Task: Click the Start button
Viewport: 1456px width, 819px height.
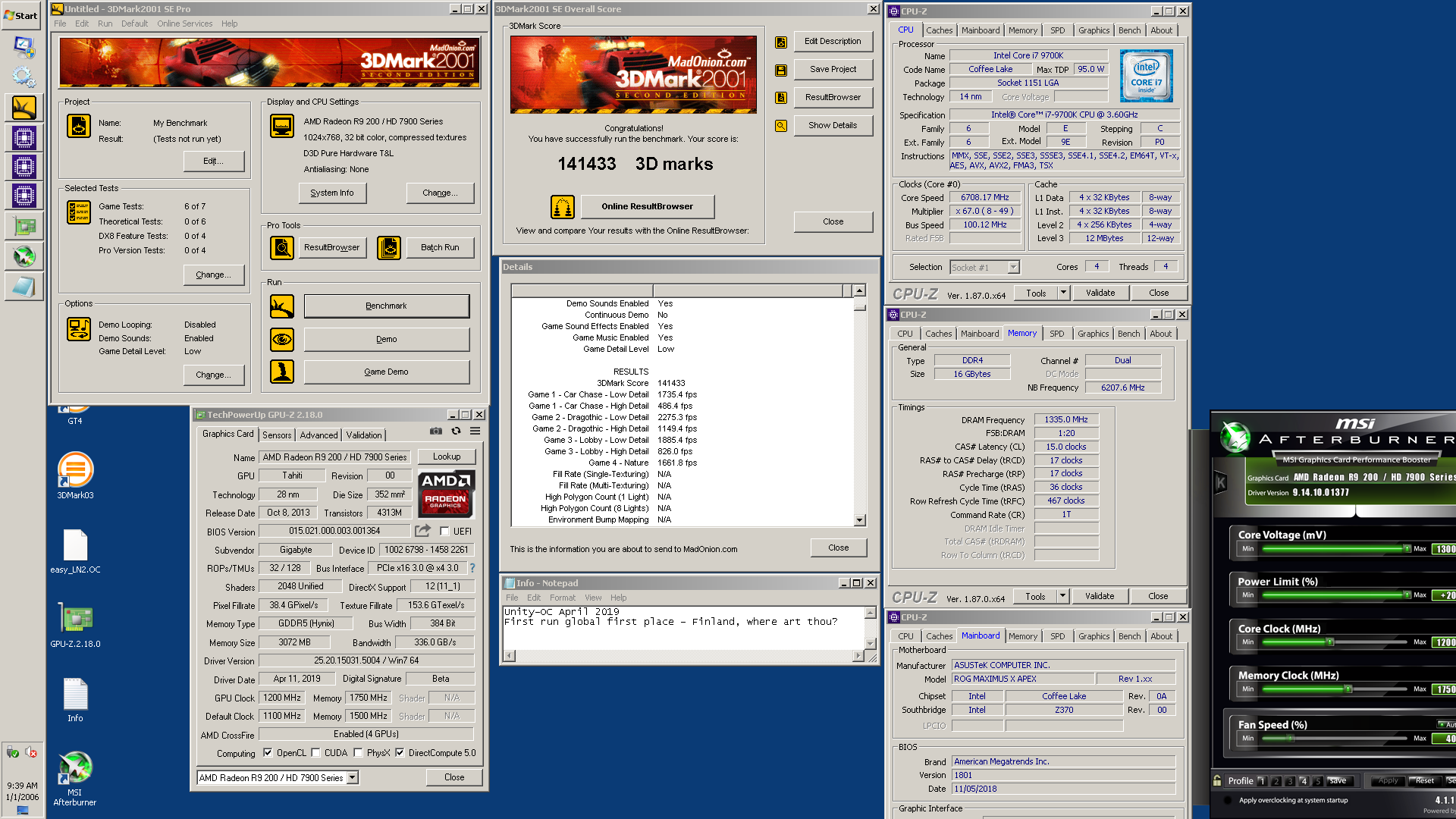Action: pos(21,15)
